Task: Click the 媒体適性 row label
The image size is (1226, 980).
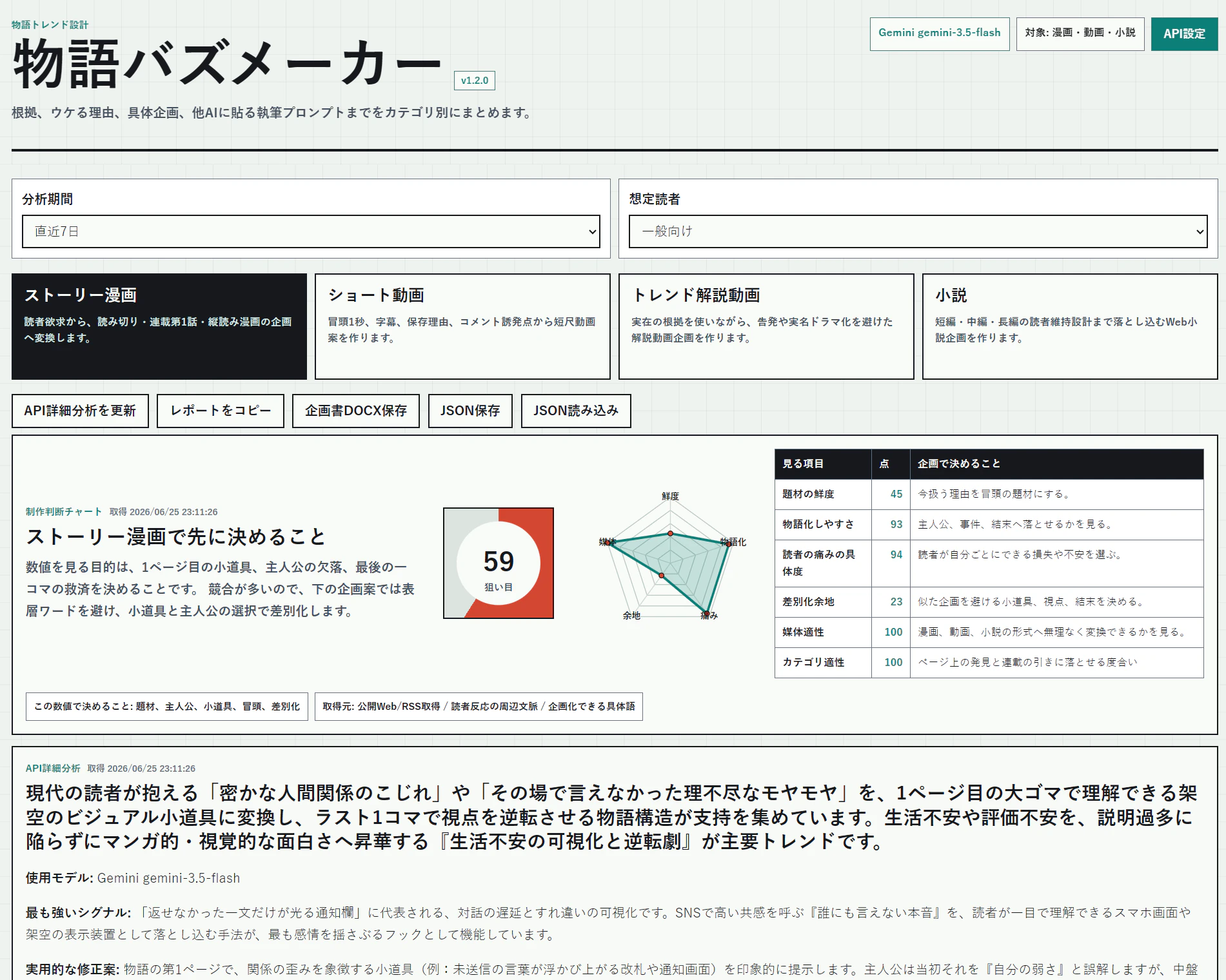Action: [x=803, y=632]
